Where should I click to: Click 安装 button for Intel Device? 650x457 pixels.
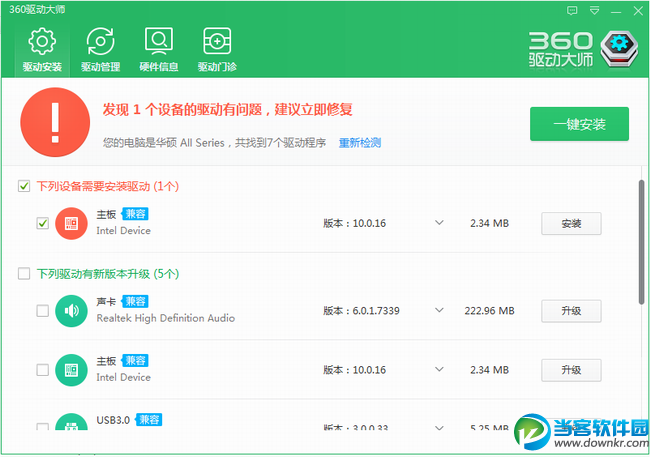[x=571, y=224]
